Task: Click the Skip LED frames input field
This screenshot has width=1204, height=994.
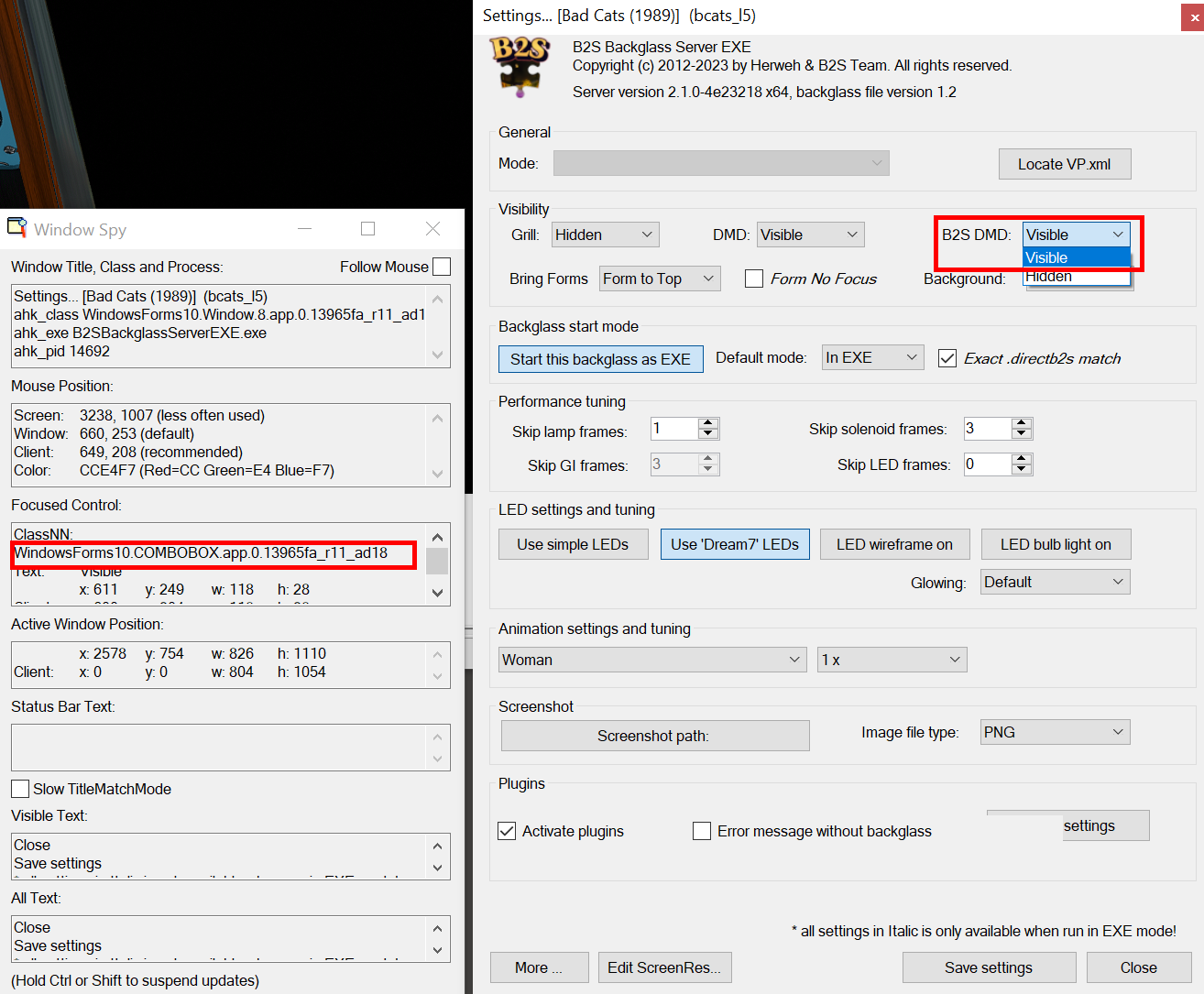Action: 988,464
